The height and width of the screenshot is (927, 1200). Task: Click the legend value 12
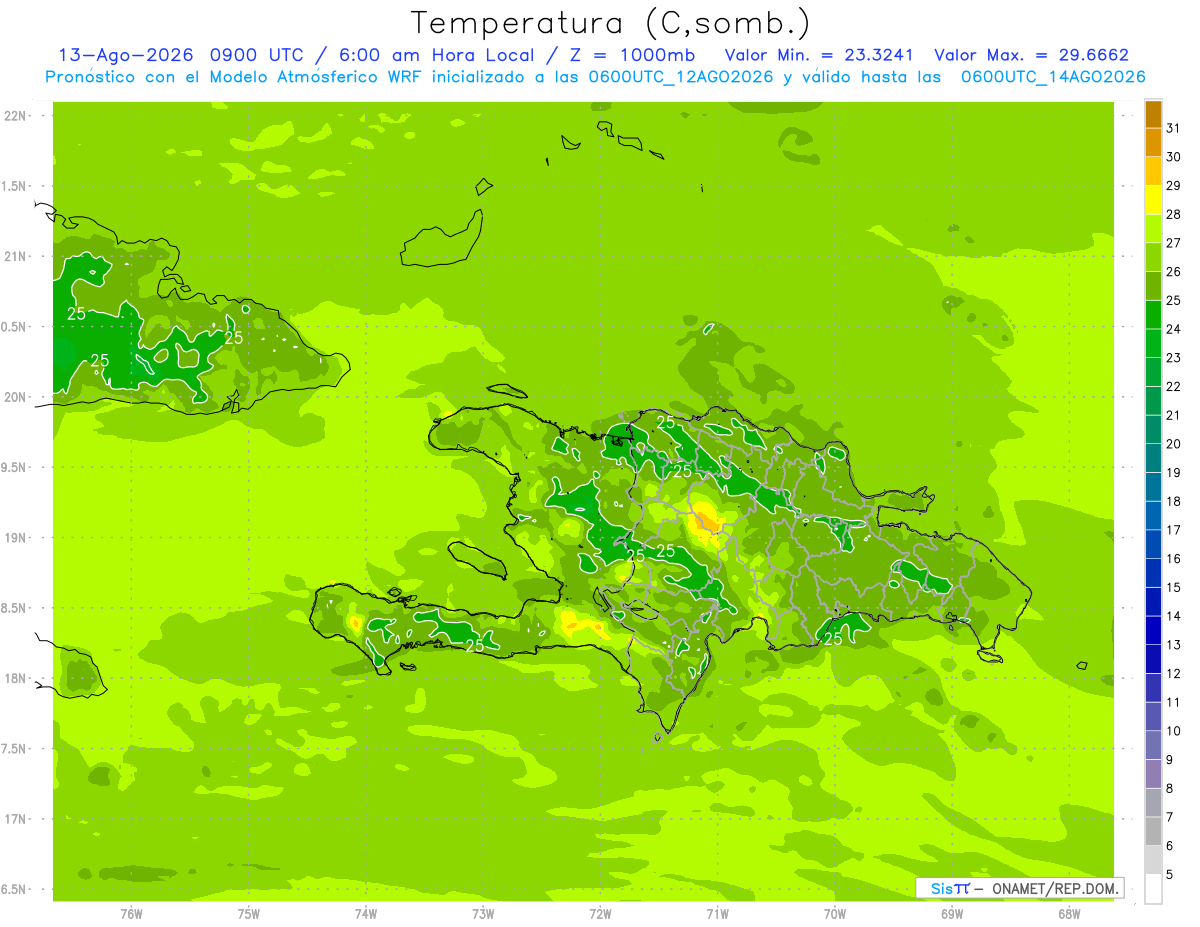click(1173, 673)
